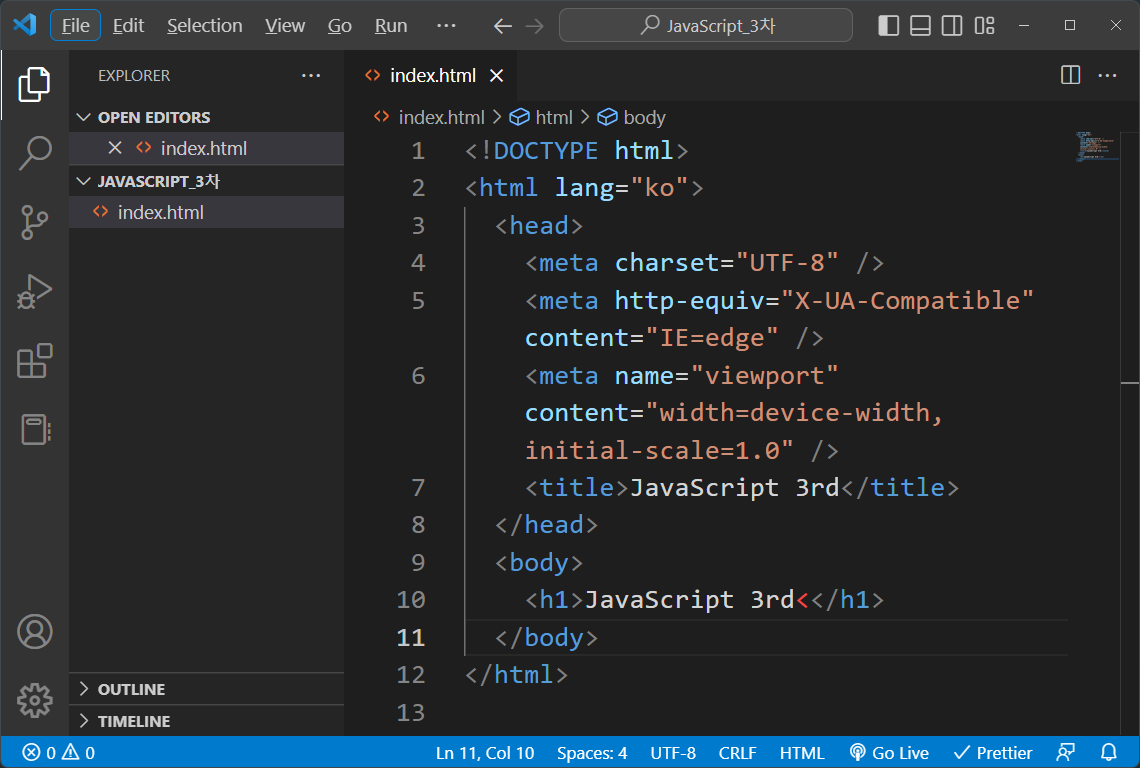The height and width of the screenshot is (768, 1140).
Task: Toggle the bottom panel layout icon
Action: pos(920,25)
